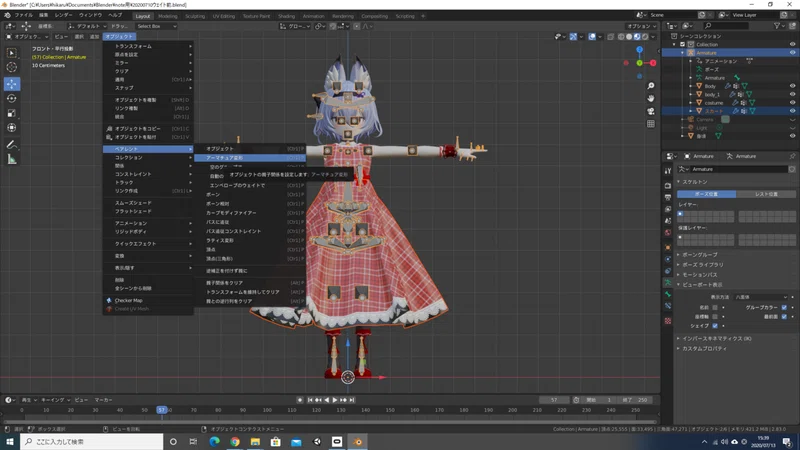Viewport: 800px width, 450px height.
Task: Open the Select Box tool dropdown
Action: pos(156,26)
